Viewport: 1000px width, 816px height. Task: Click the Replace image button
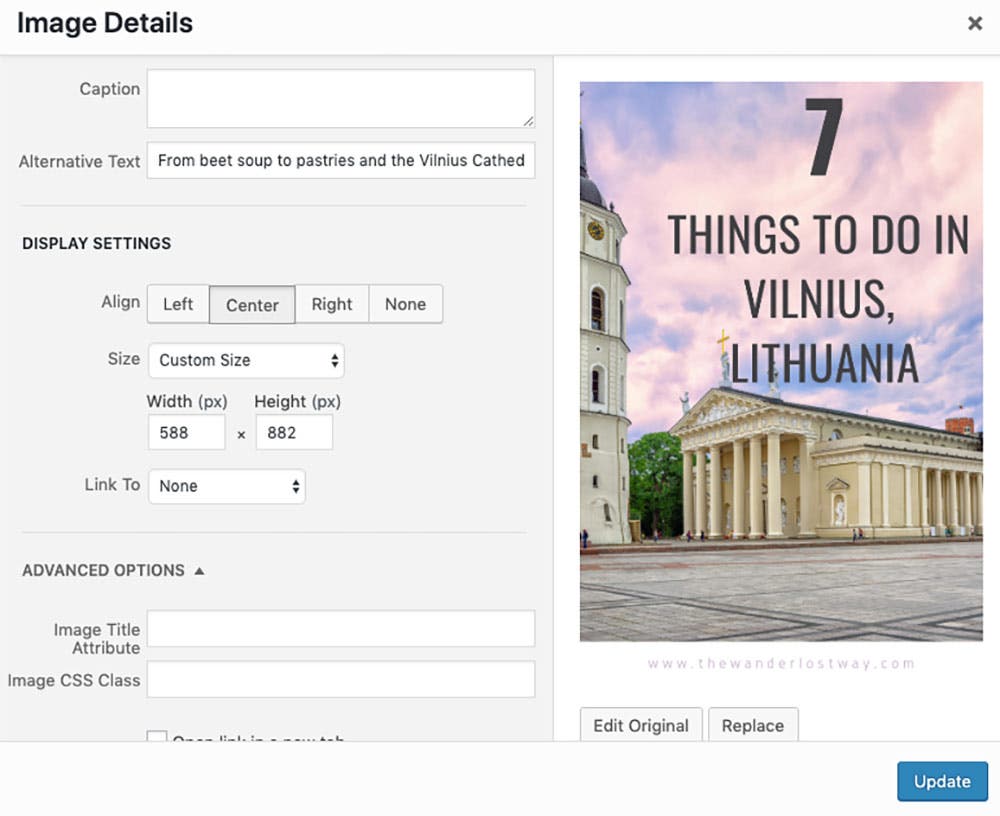[753, 725]
